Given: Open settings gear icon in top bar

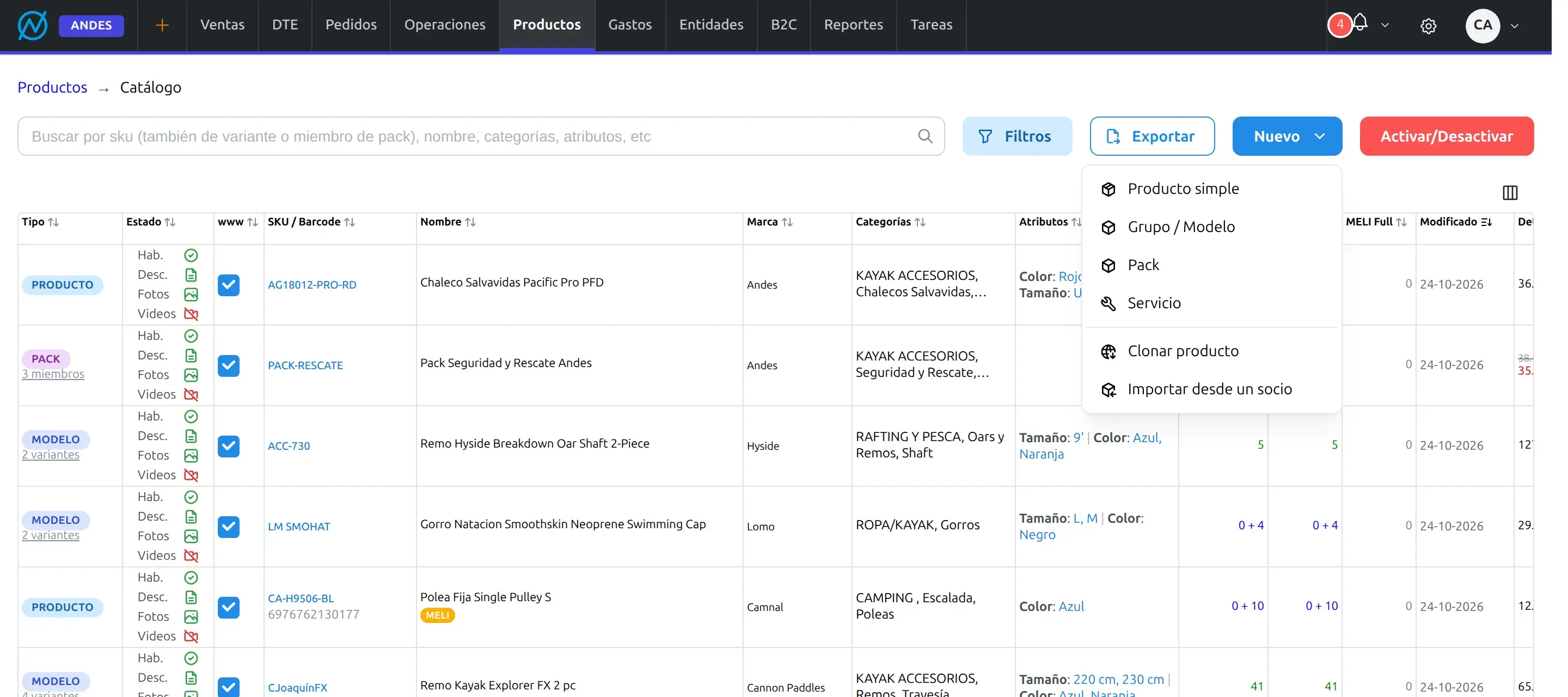Looking at the screenshot, I should (1428, 26).
